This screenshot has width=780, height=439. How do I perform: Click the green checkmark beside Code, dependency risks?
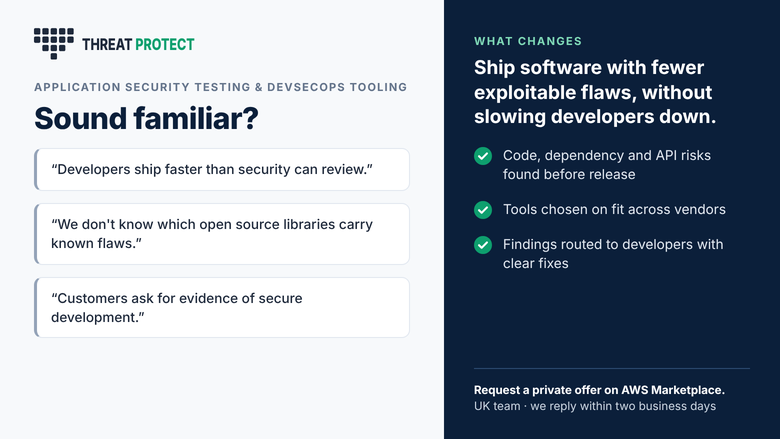(x=483, y=156)
